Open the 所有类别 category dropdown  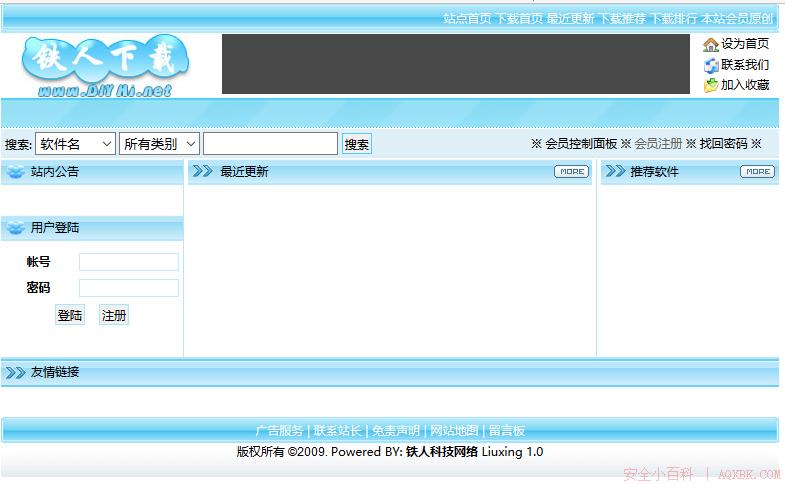(x=159, y=144)
